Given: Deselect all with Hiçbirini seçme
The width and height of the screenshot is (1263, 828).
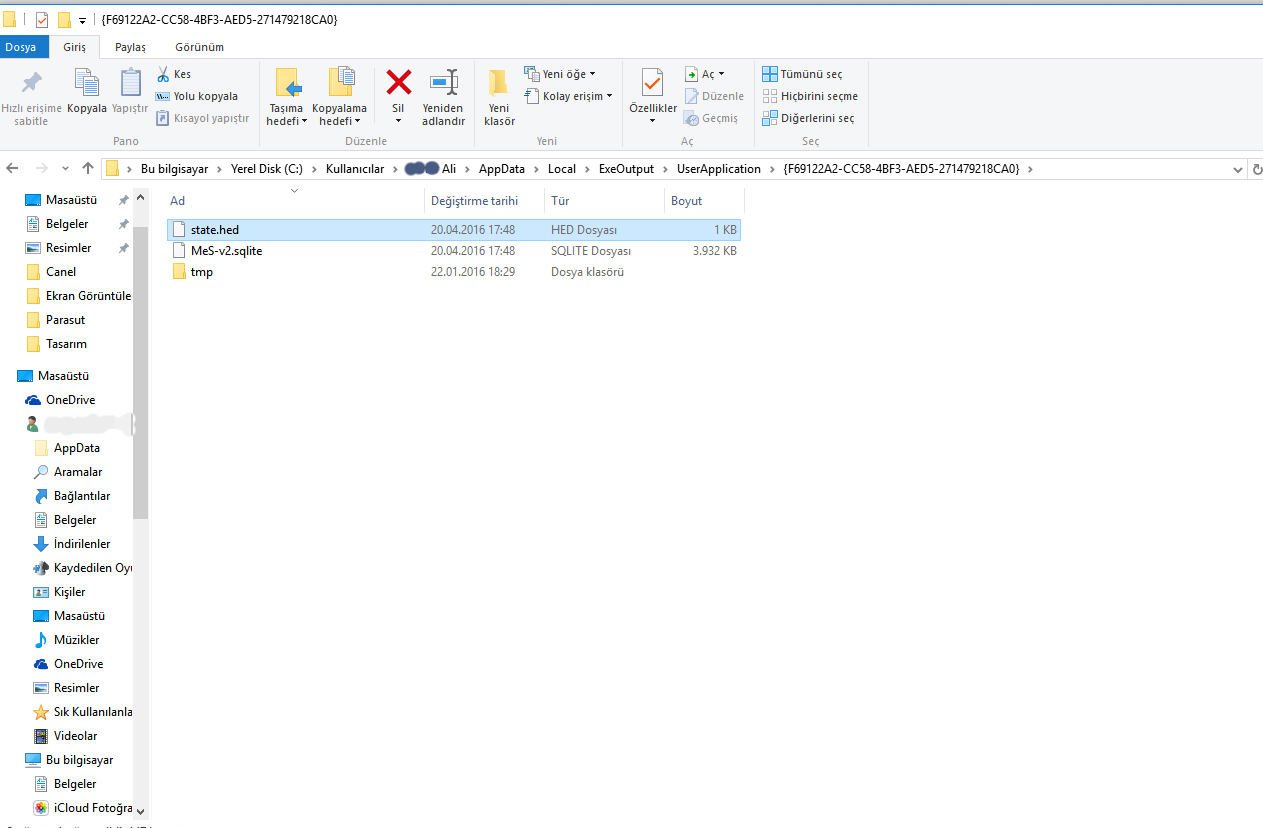Looking at the screenshot, I should 810,96.
